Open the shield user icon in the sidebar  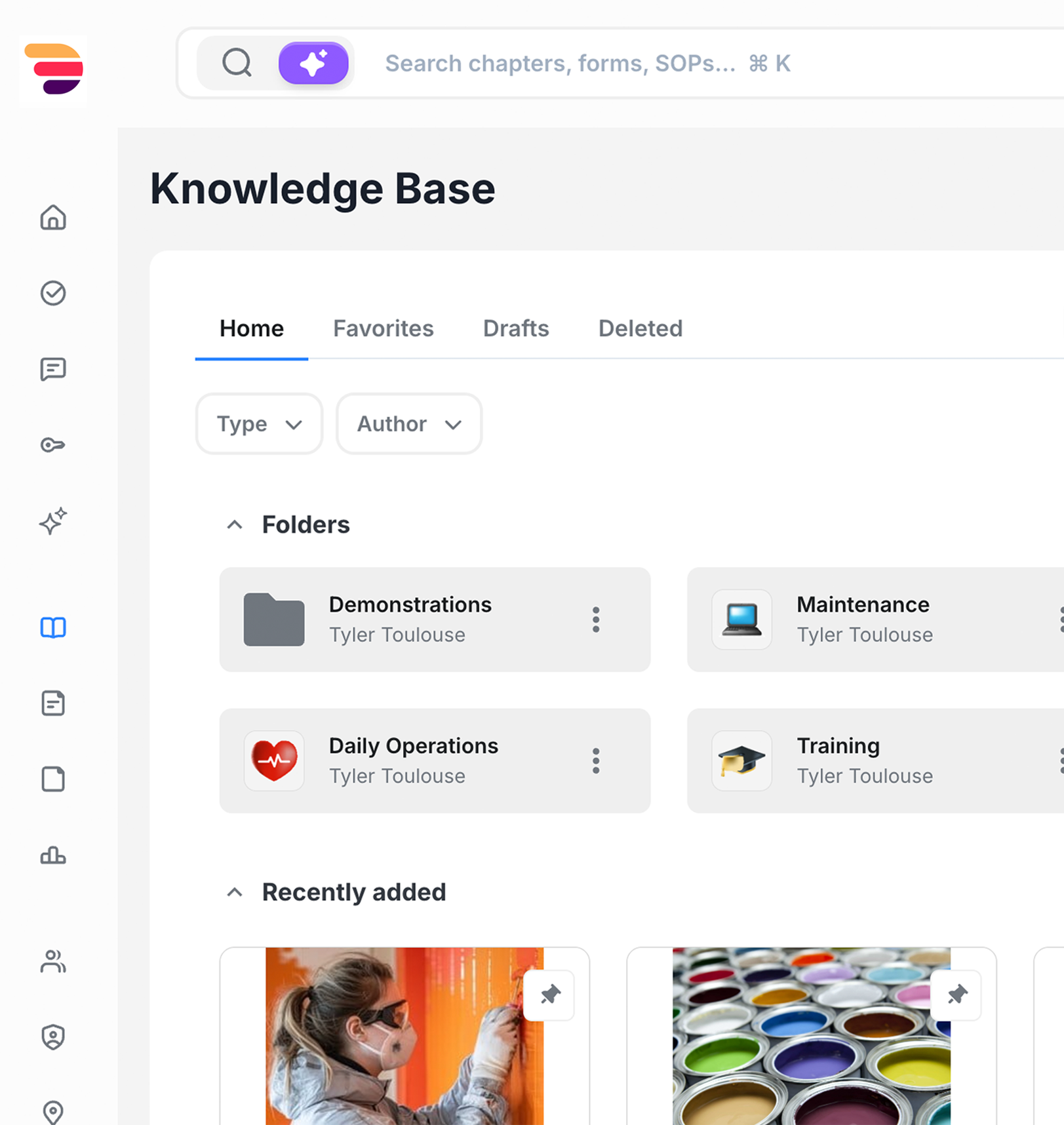pyautogui.click(x=53, y=1038)
